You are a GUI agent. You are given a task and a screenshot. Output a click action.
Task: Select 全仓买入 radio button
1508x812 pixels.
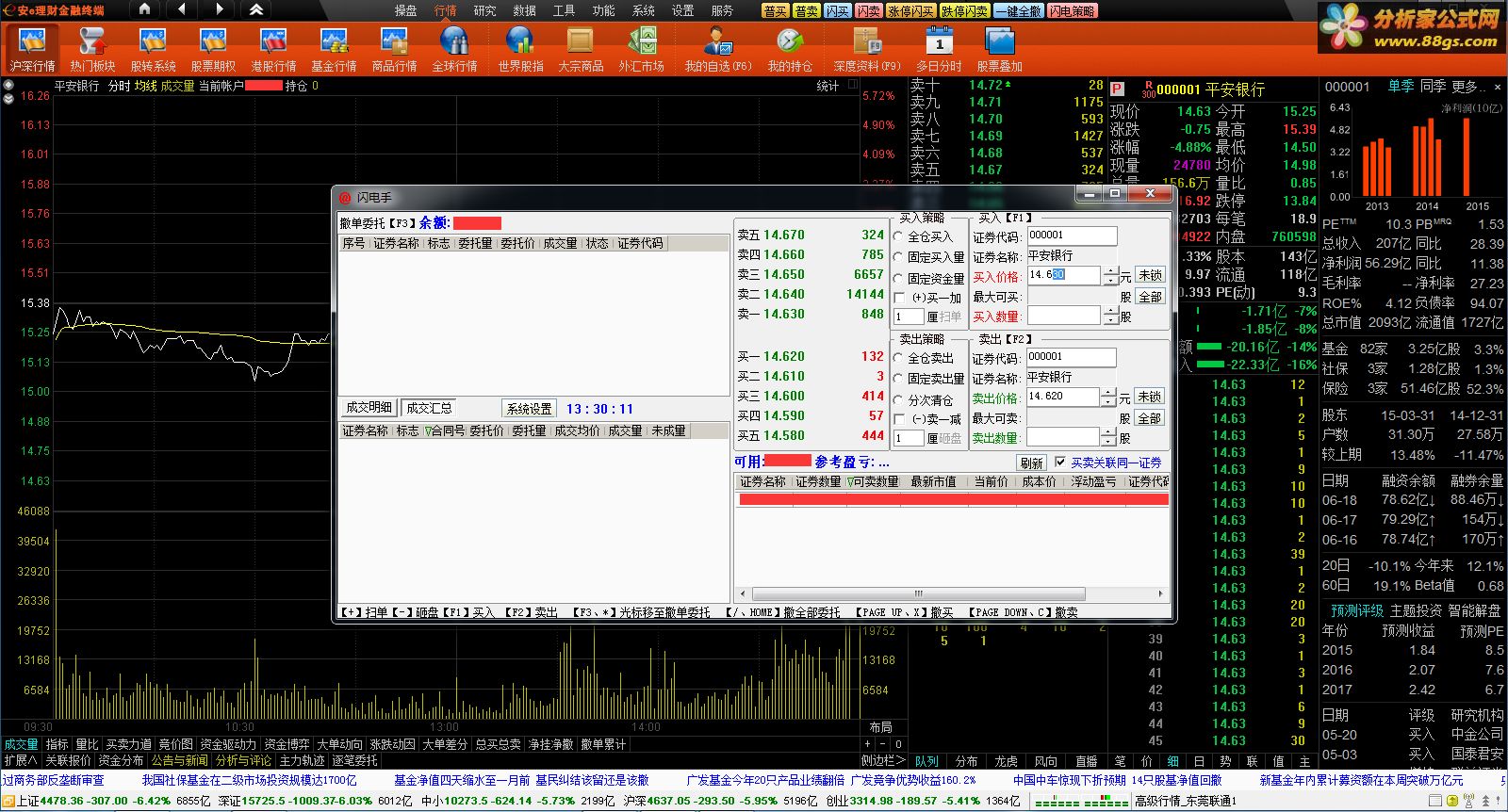click(898, 237)
